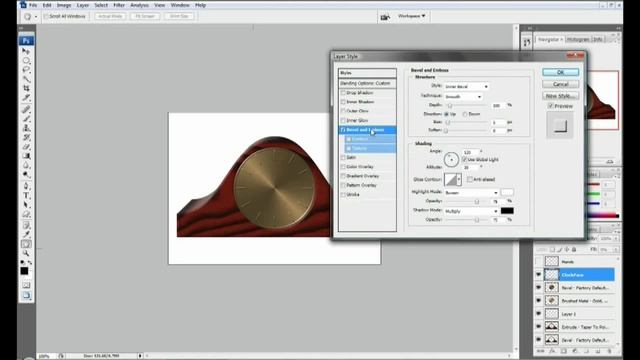The width and height of the screenshot is (640, 360).
Task: Change screen mode via toolbox icon
Action: pyautogui.click(x=26, y=295)
